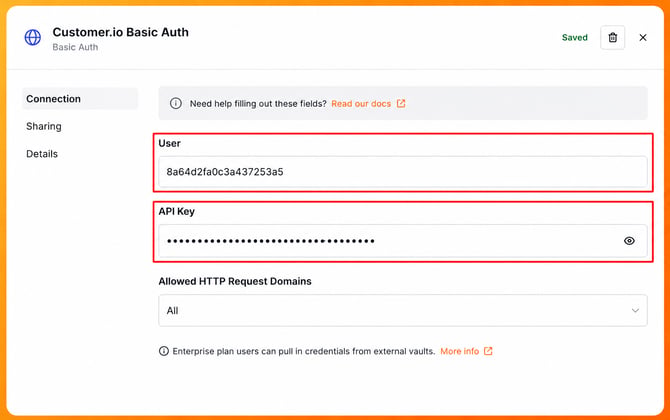Switch to the Details tab
Screen dimensions: 670x420
click(x=42, y=154)
